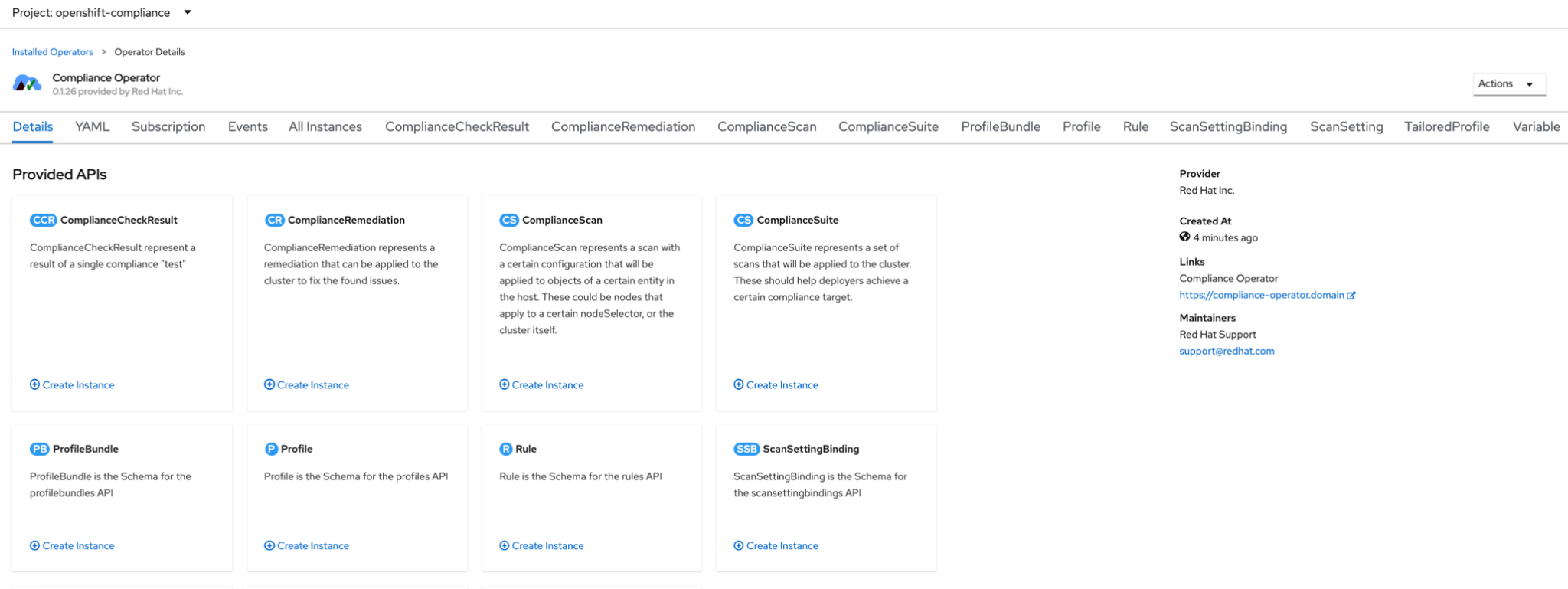
Task: Open the compliance-operator.domain external link
Action: point(1266,295)
